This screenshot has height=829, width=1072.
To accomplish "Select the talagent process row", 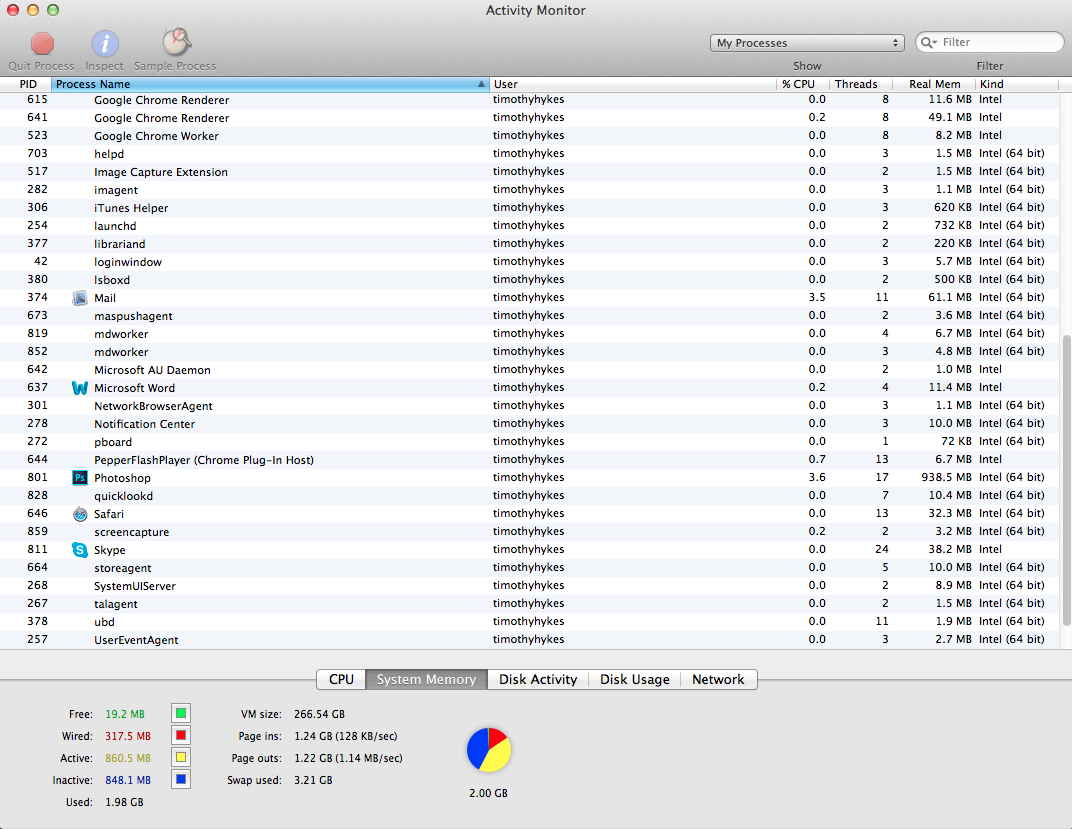I will 530,603.
